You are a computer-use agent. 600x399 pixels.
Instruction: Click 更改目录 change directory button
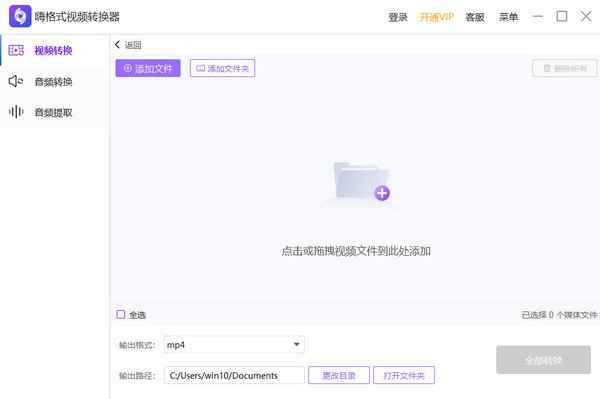coord(339,375)
